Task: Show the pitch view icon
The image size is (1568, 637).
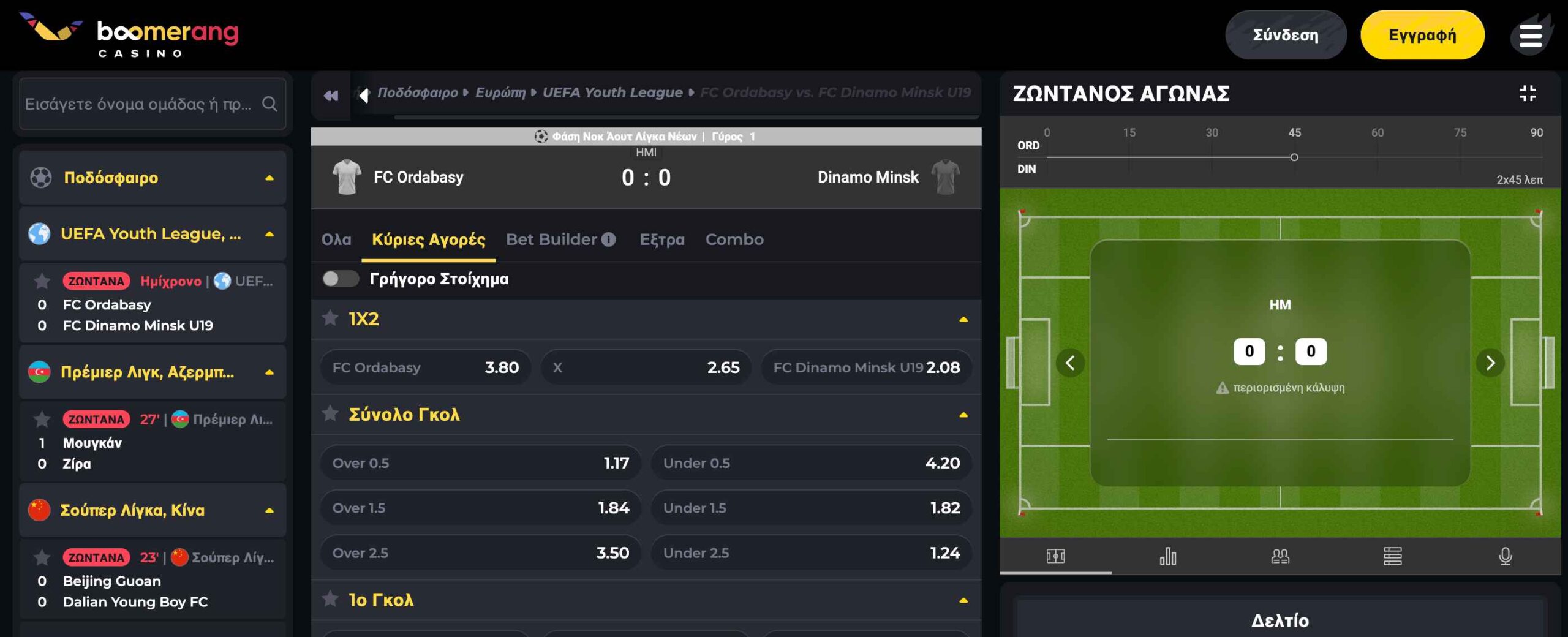Action: 1055,556
